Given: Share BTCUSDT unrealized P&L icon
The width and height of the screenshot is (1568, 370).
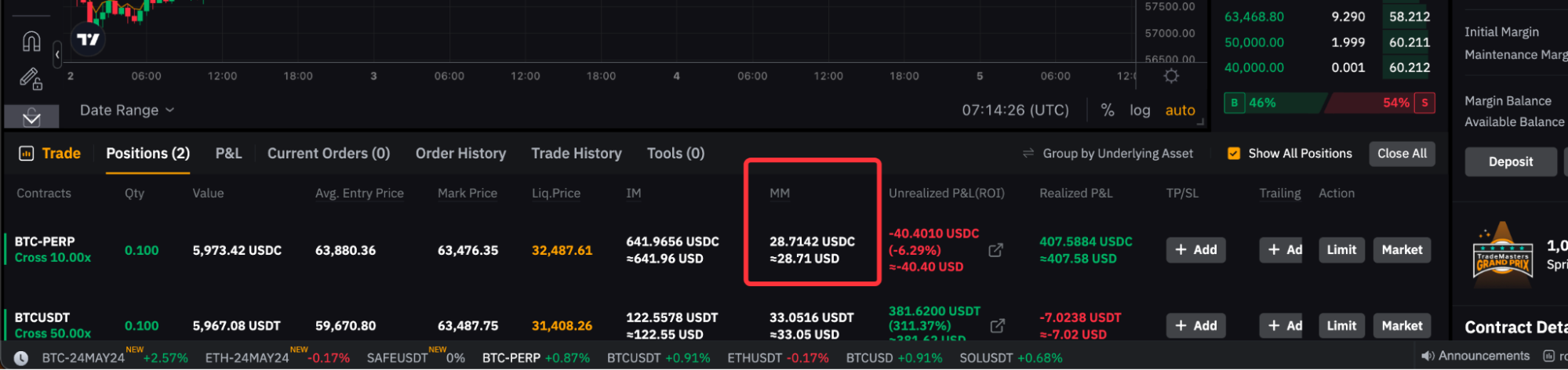Looking at the screenshot, I should [998, 325].
